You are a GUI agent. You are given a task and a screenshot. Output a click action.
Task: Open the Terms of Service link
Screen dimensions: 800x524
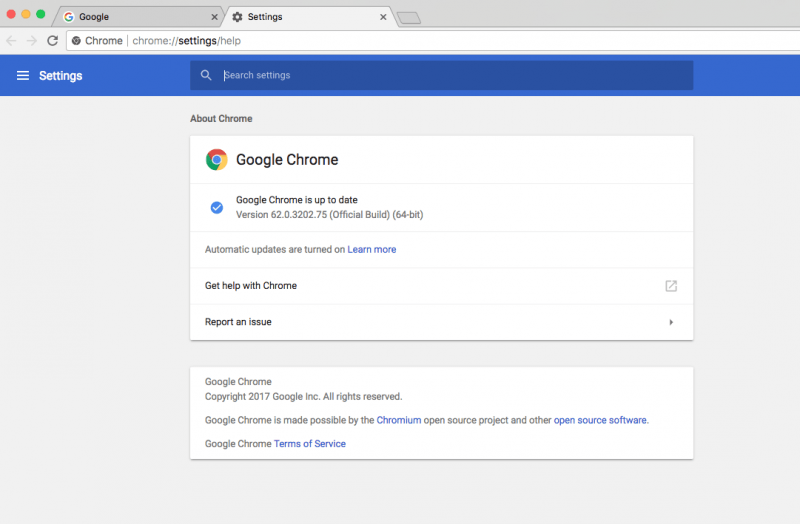[x=310, y=444]
